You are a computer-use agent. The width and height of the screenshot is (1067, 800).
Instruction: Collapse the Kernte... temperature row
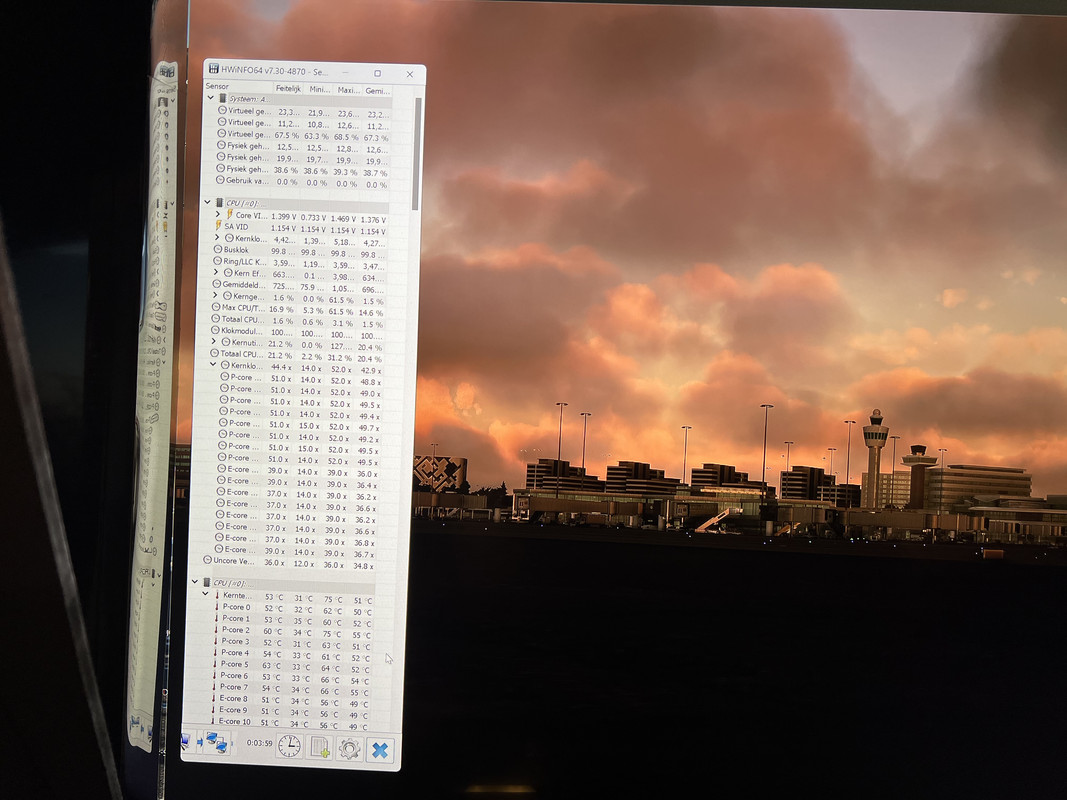click(206, 594)
